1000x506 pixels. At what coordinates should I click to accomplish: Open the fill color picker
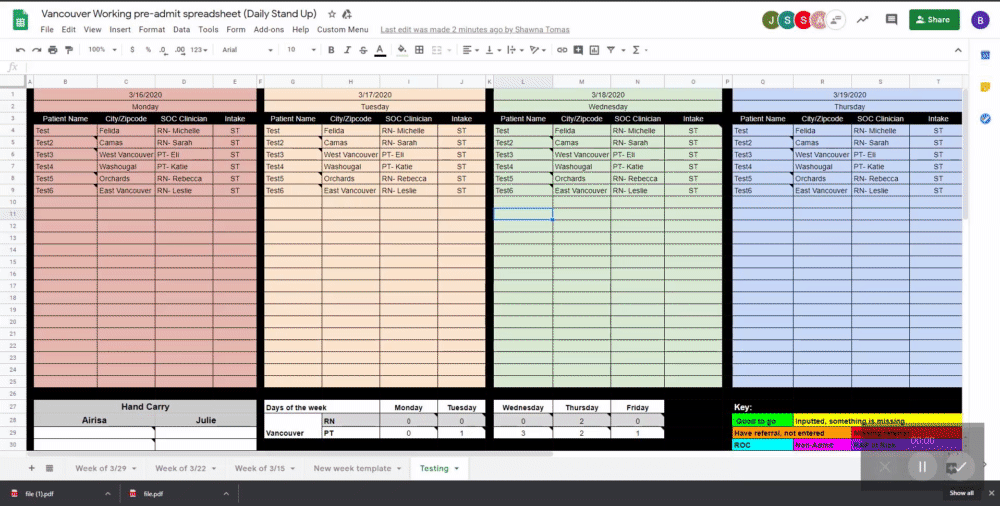pos(402,50)
